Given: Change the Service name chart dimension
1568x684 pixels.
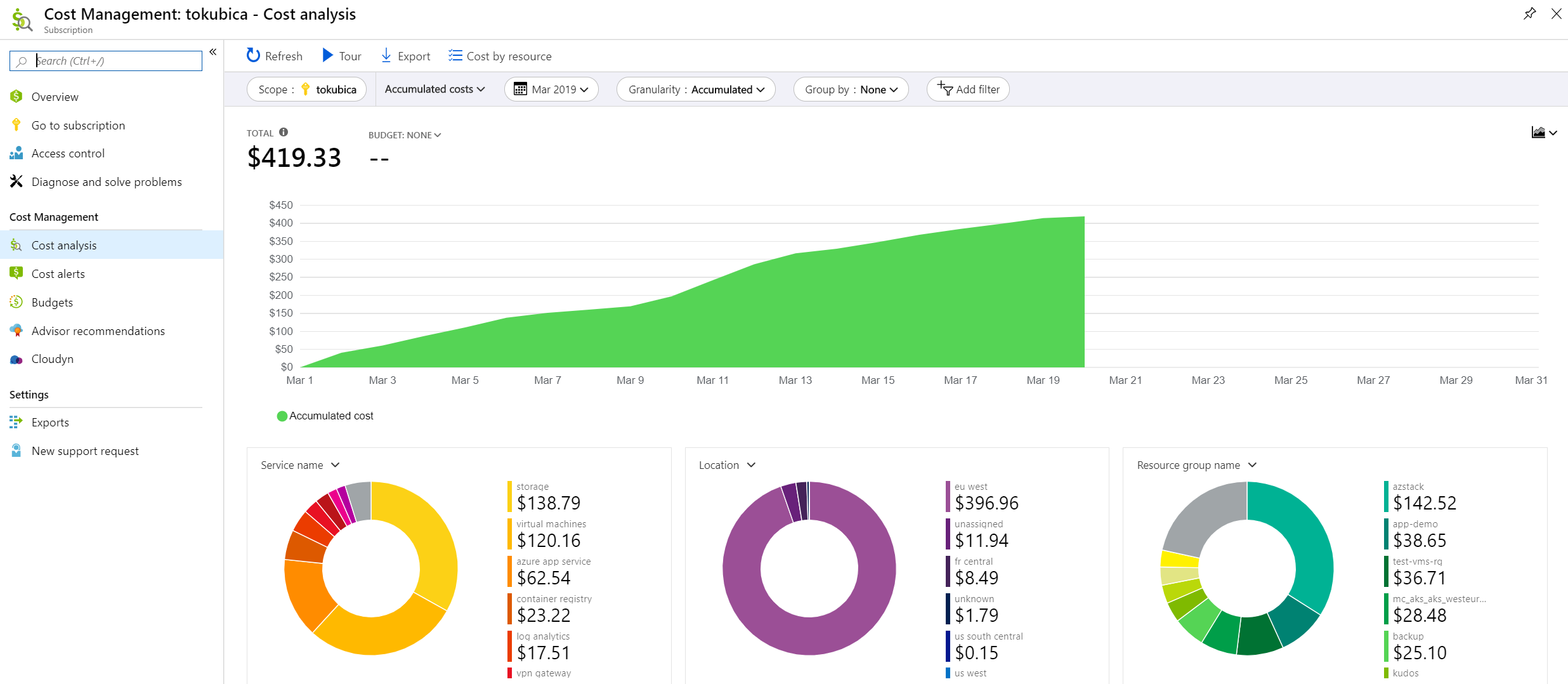Looking at the screenshot, I should (300, 465).
